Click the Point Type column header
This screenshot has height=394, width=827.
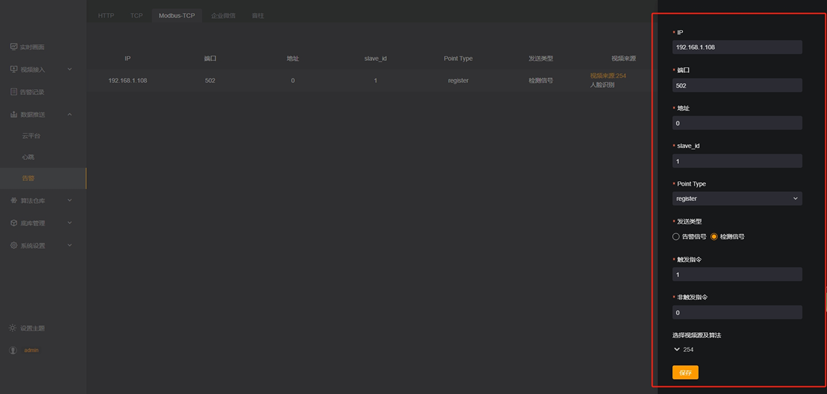[x=458, y=59]
